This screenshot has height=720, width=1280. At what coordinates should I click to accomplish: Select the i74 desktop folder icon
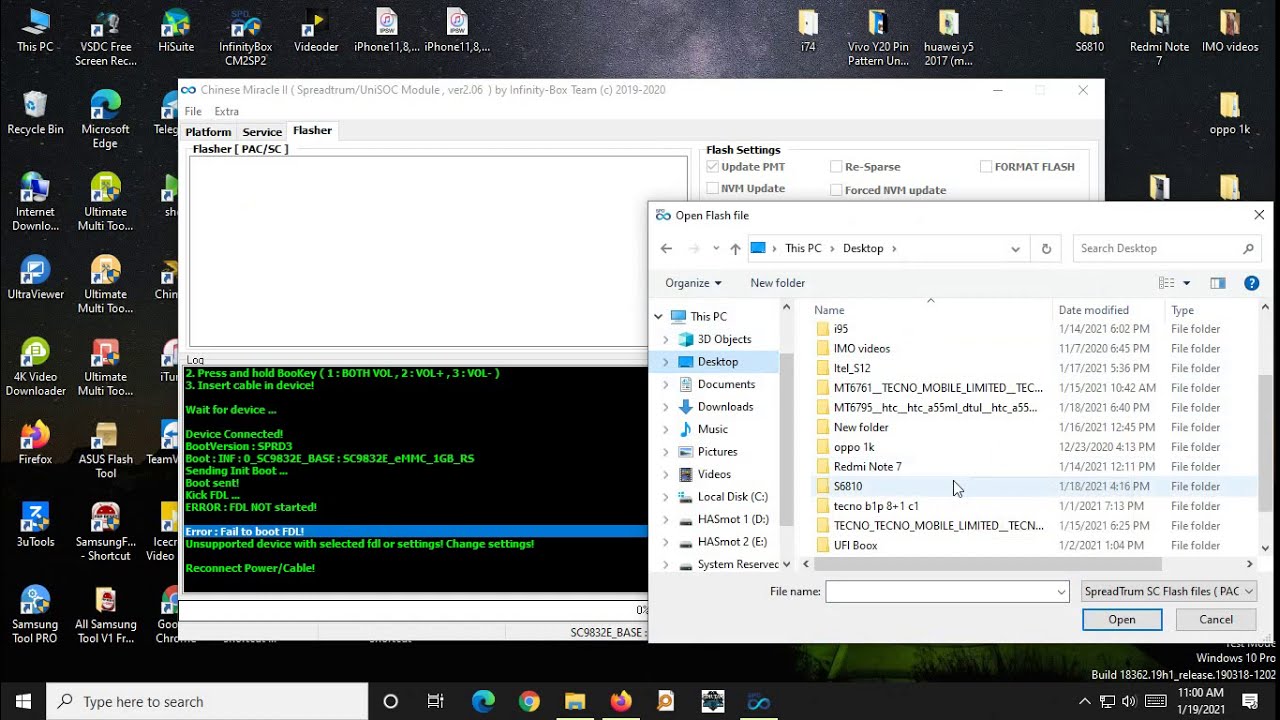tap(808, 31)
